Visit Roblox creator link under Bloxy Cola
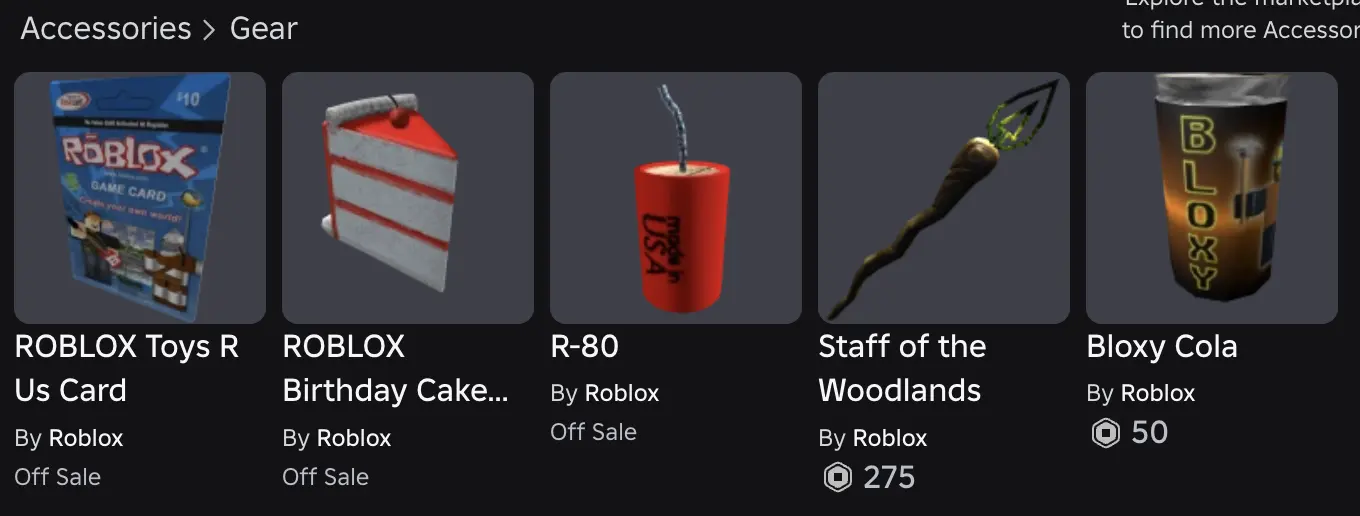The width and height of the screenshot is (1360, 516). click(x=1158, y=393)
